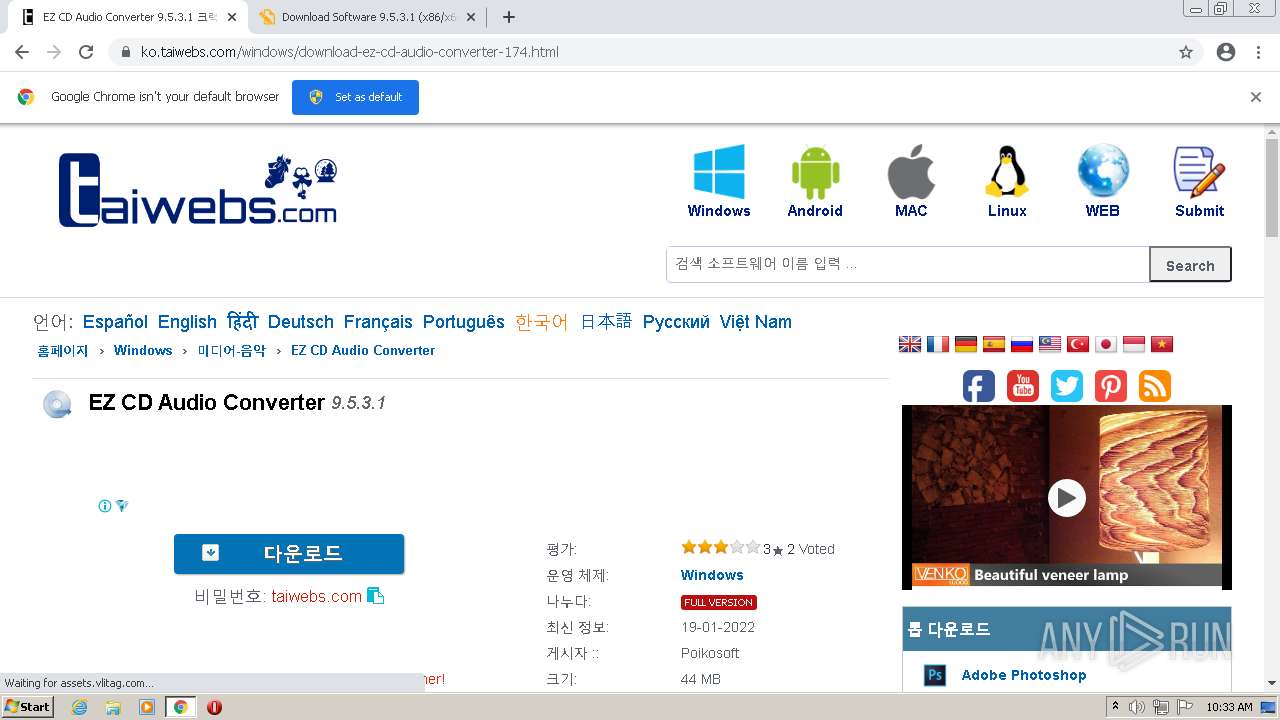1280x720 pixels.
Task: Click the ad info icon
Action: [x=105, y=506]
